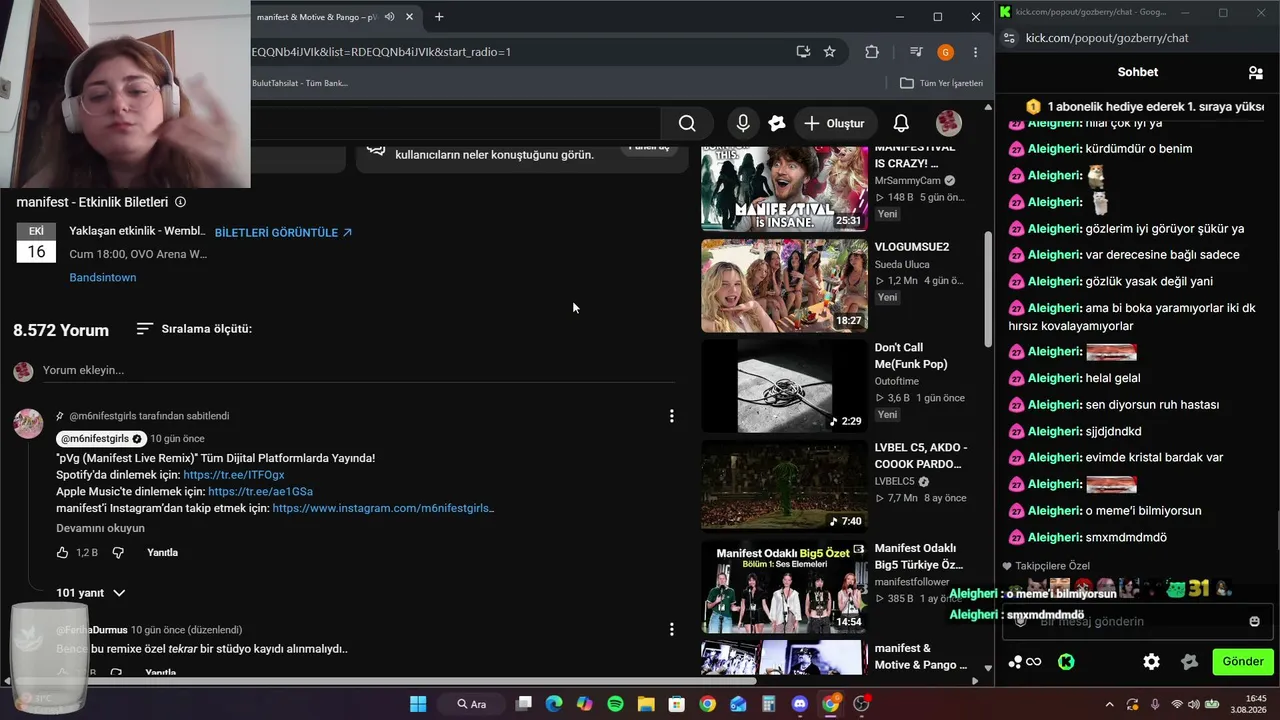
Task: Click info icon next to Etkinlik Biletleri
Action: [180, 202]
